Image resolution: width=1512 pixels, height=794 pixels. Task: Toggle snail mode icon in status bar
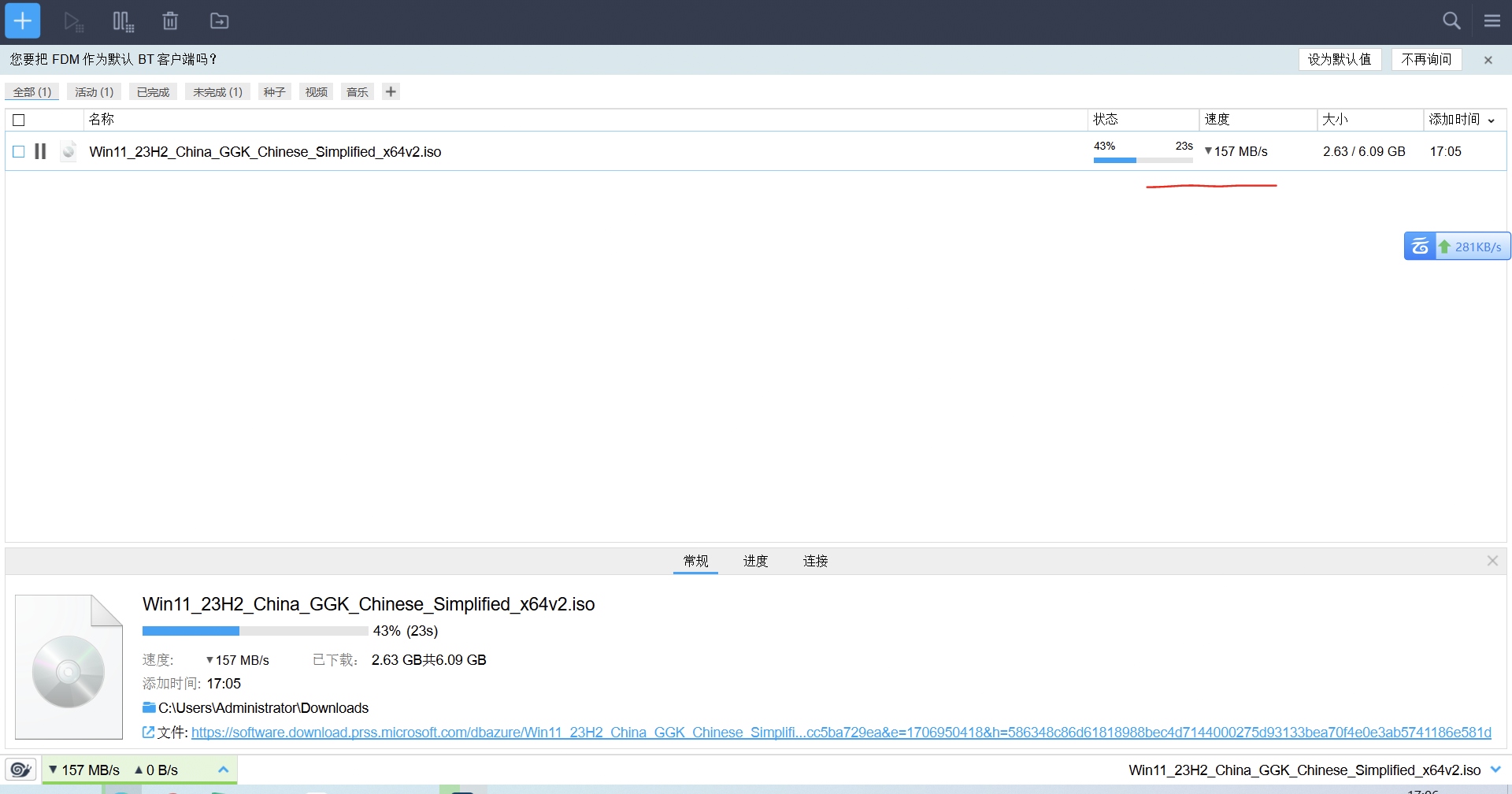pyautogui.click(x=20, y=770)
